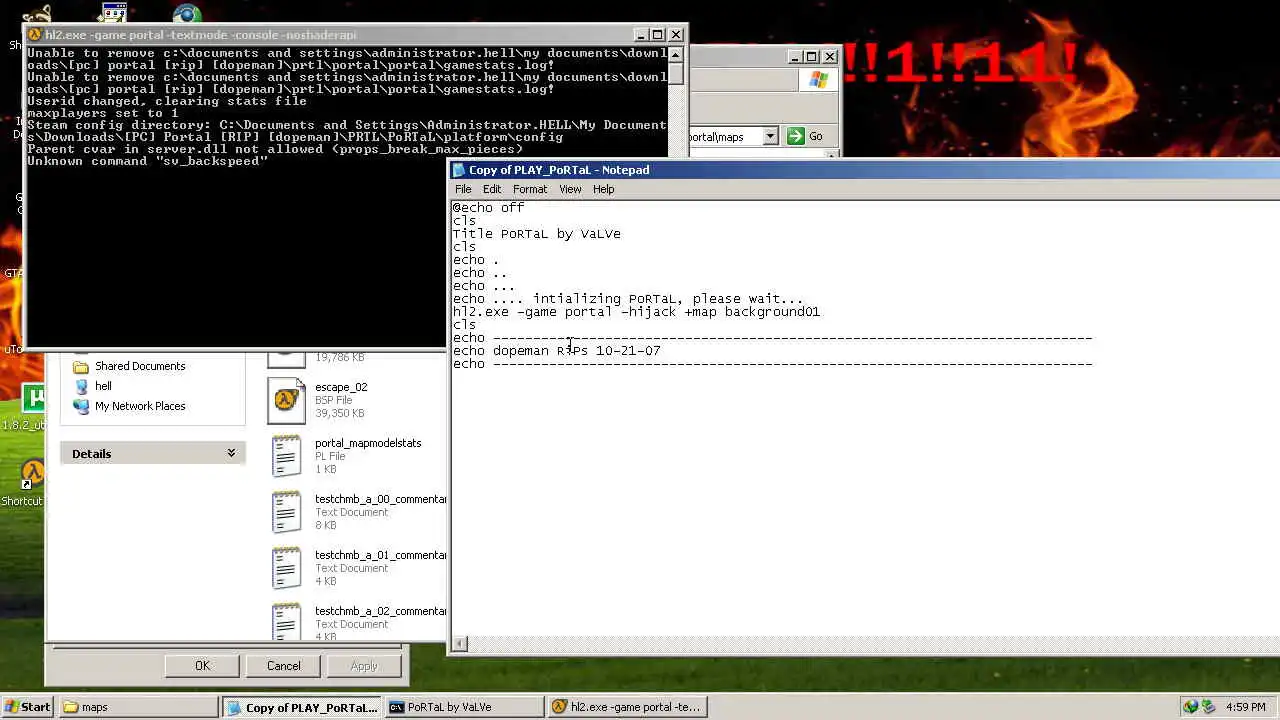Click 'Title PoRTaL by VaLVe' line in Notepad
The image size is (1280, 720).
point(536,234)
